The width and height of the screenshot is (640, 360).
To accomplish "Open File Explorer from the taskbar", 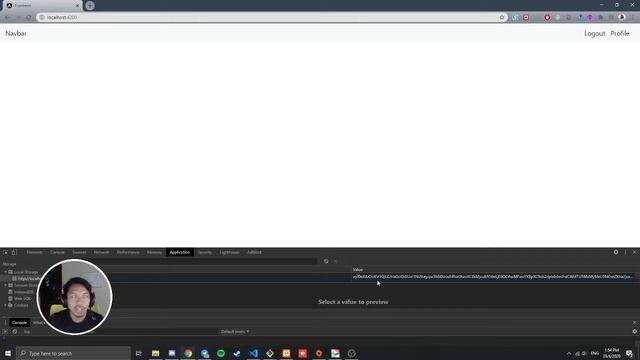I will pos(156,353).
